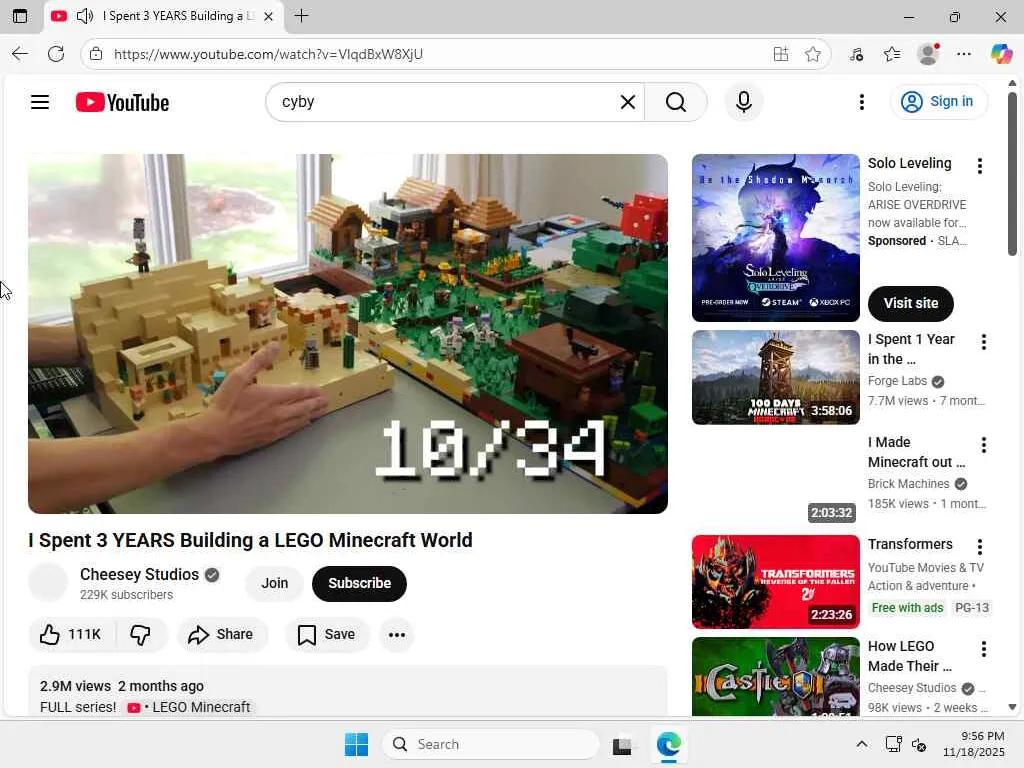Open Transformers movie thumbnail
The width and height of the screenshot is (1024, 768).
[x=776, y=582]
